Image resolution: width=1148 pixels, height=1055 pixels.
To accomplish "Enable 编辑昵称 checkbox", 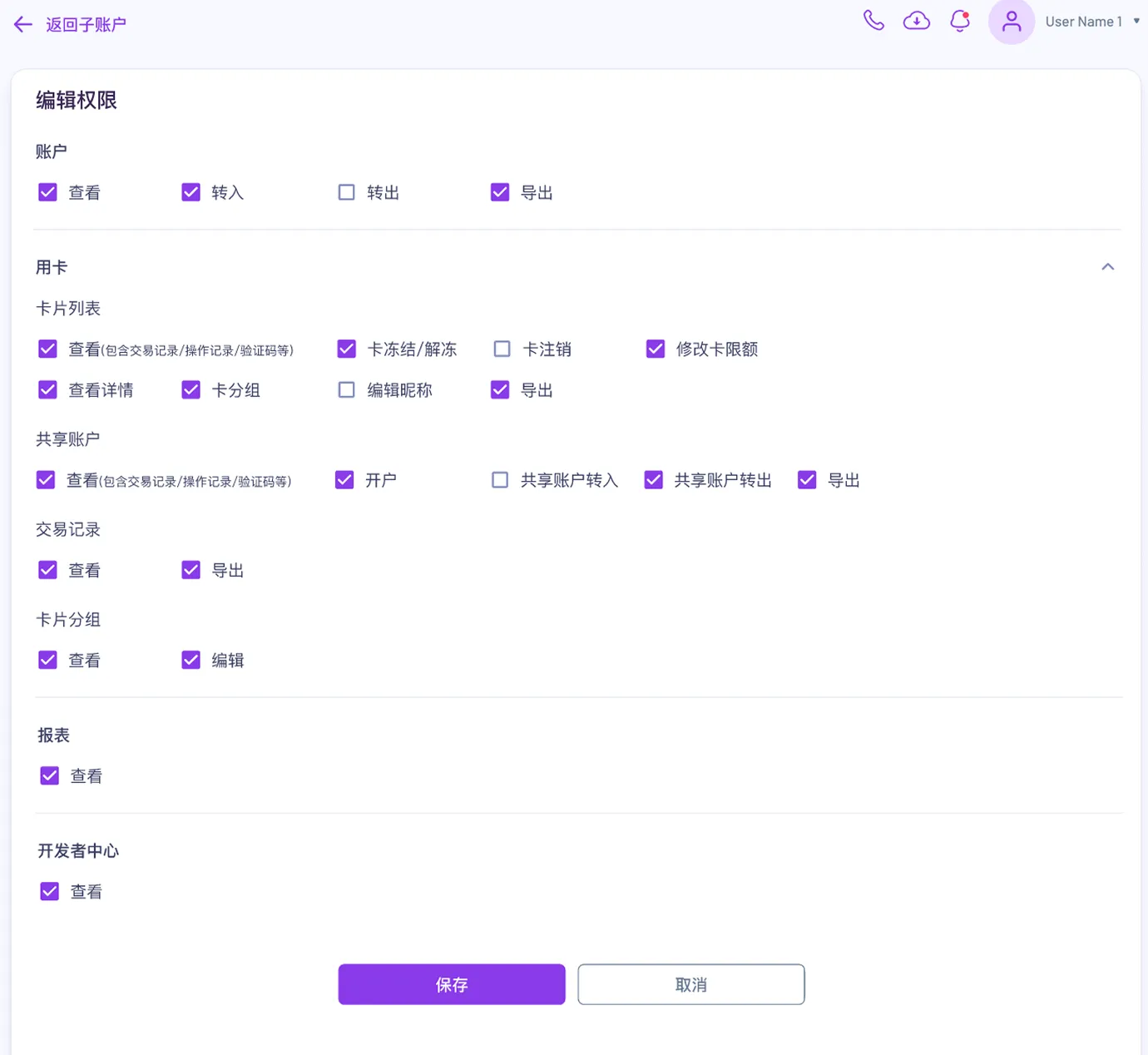I will [x=347, y=390].
